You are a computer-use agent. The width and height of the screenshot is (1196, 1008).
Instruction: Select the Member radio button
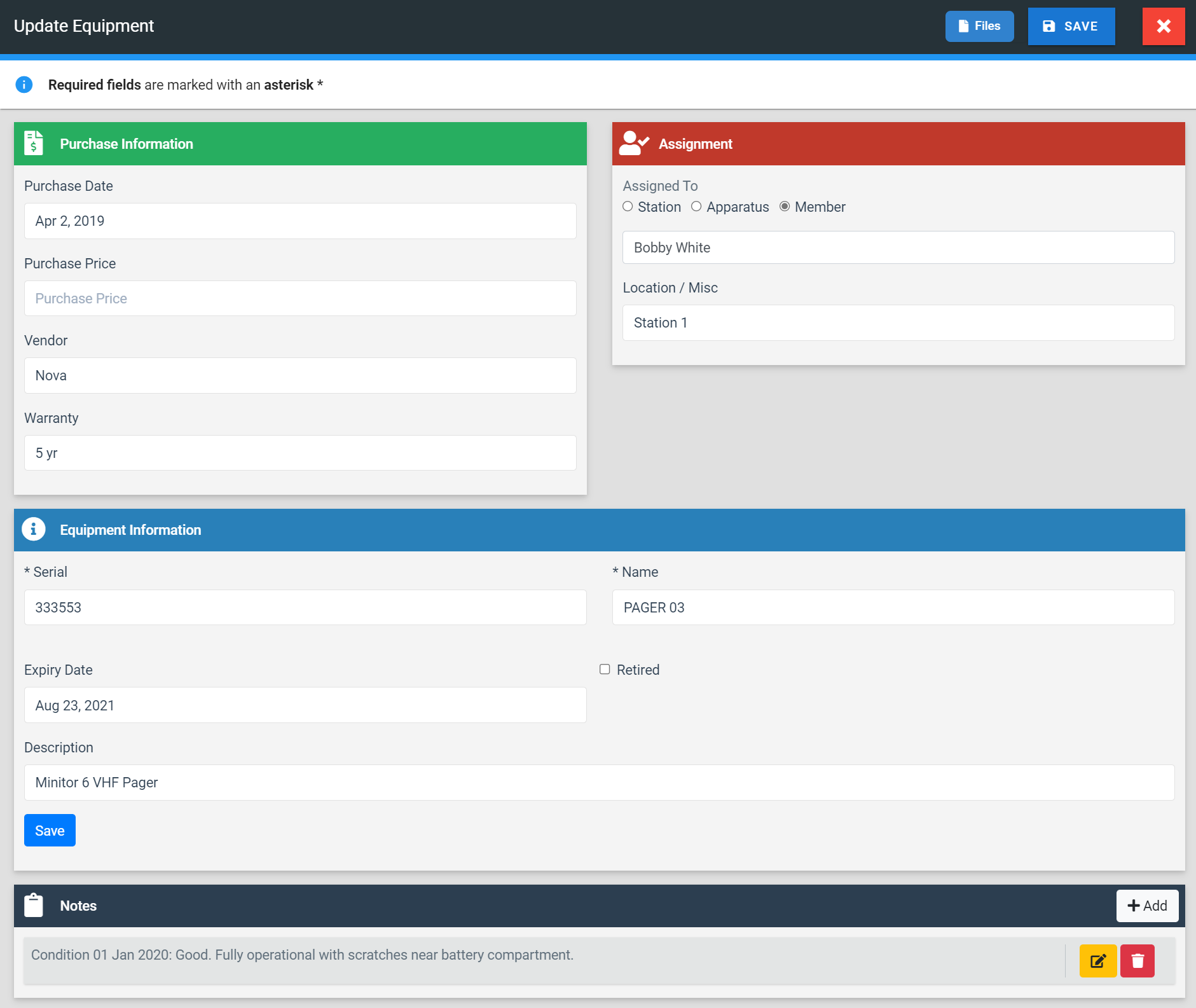[x=785, y=207]
